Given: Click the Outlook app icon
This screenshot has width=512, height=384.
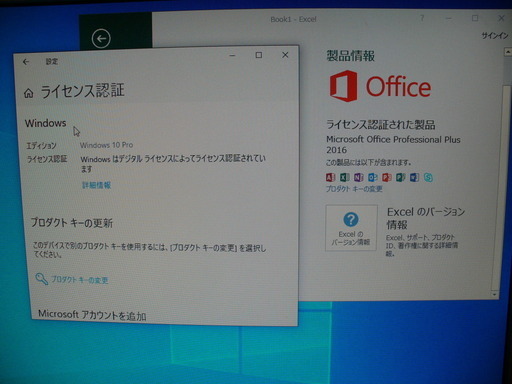Looking at the screenshot, I should pyautogui.click(x=372, y=177).
